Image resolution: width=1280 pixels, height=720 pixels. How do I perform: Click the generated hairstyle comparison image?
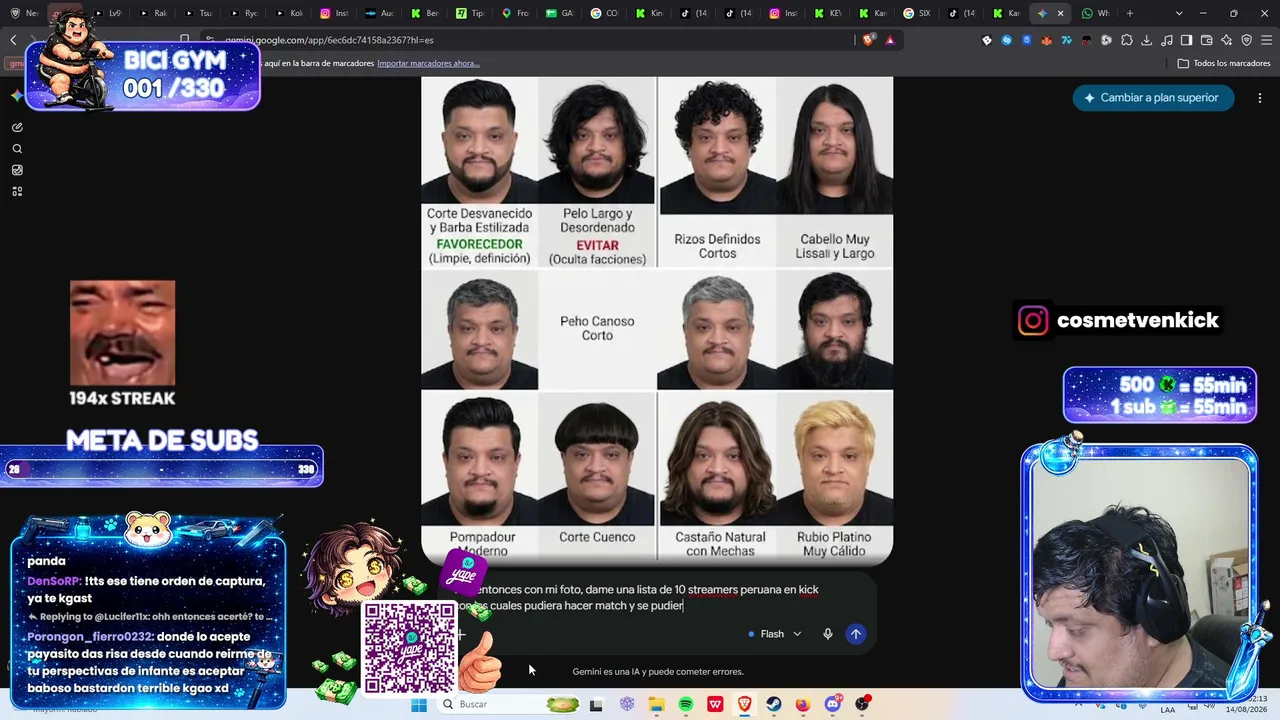pos(657,321)
